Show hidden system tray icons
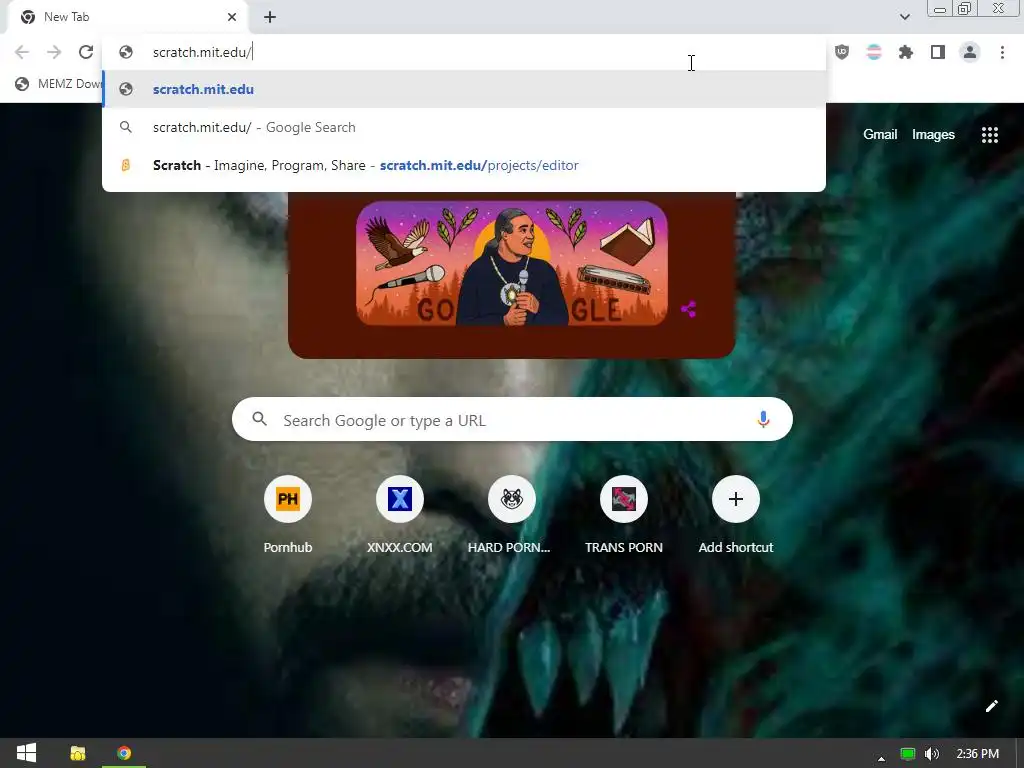Screen dimensions: 1024x768 881,758
